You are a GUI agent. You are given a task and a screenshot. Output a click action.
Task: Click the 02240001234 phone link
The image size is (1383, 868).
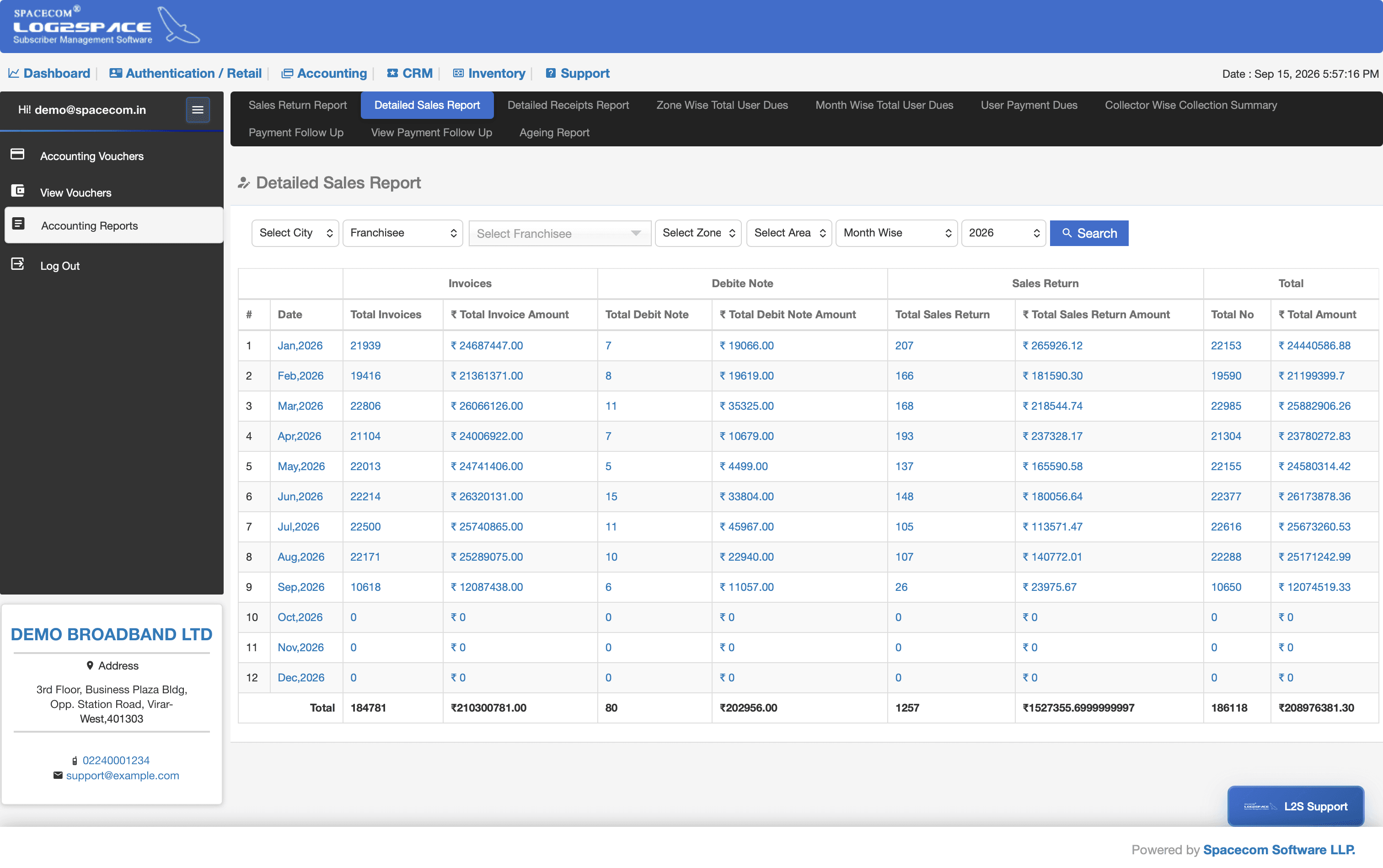tap(116, 761)
